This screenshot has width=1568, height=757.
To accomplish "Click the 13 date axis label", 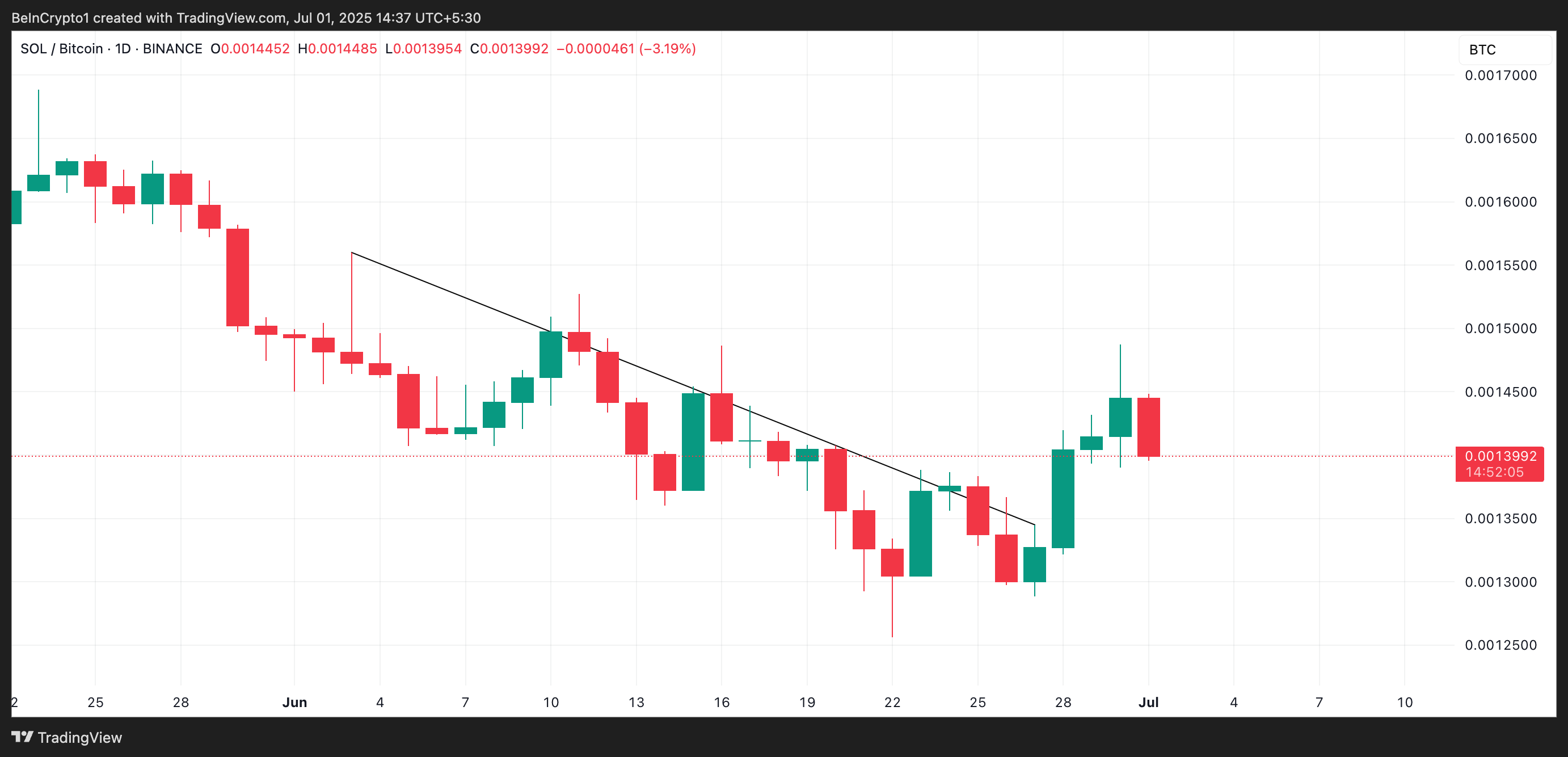I will click(x=636, y=702).
